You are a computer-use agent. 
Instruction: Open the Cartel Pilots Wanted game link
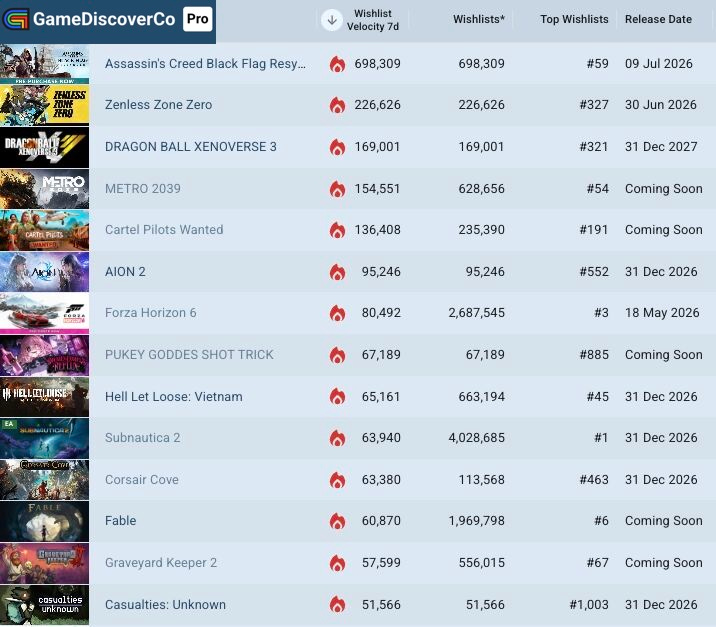164,230
